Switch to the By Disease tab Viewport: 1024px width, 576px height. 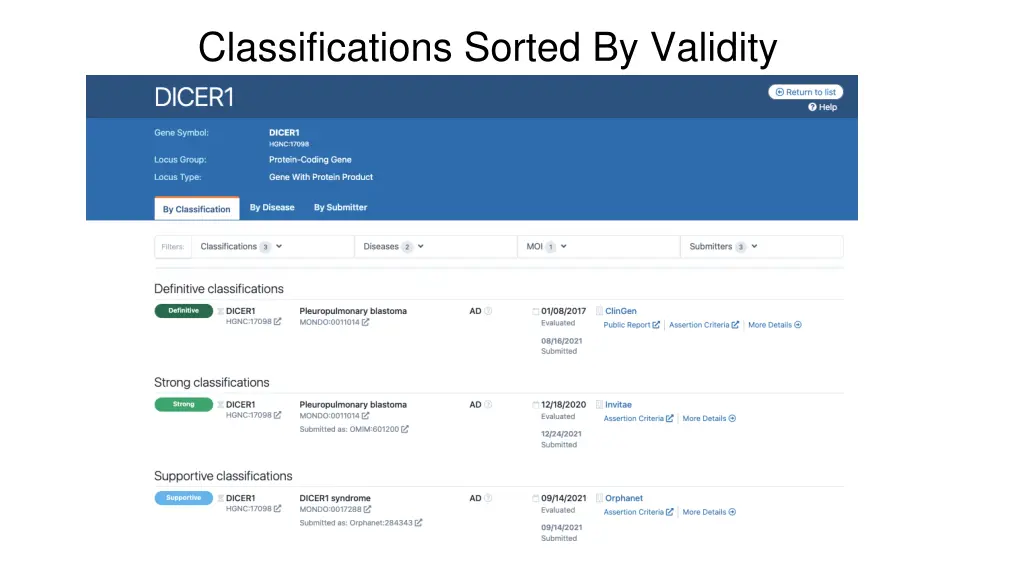point(272,207)
